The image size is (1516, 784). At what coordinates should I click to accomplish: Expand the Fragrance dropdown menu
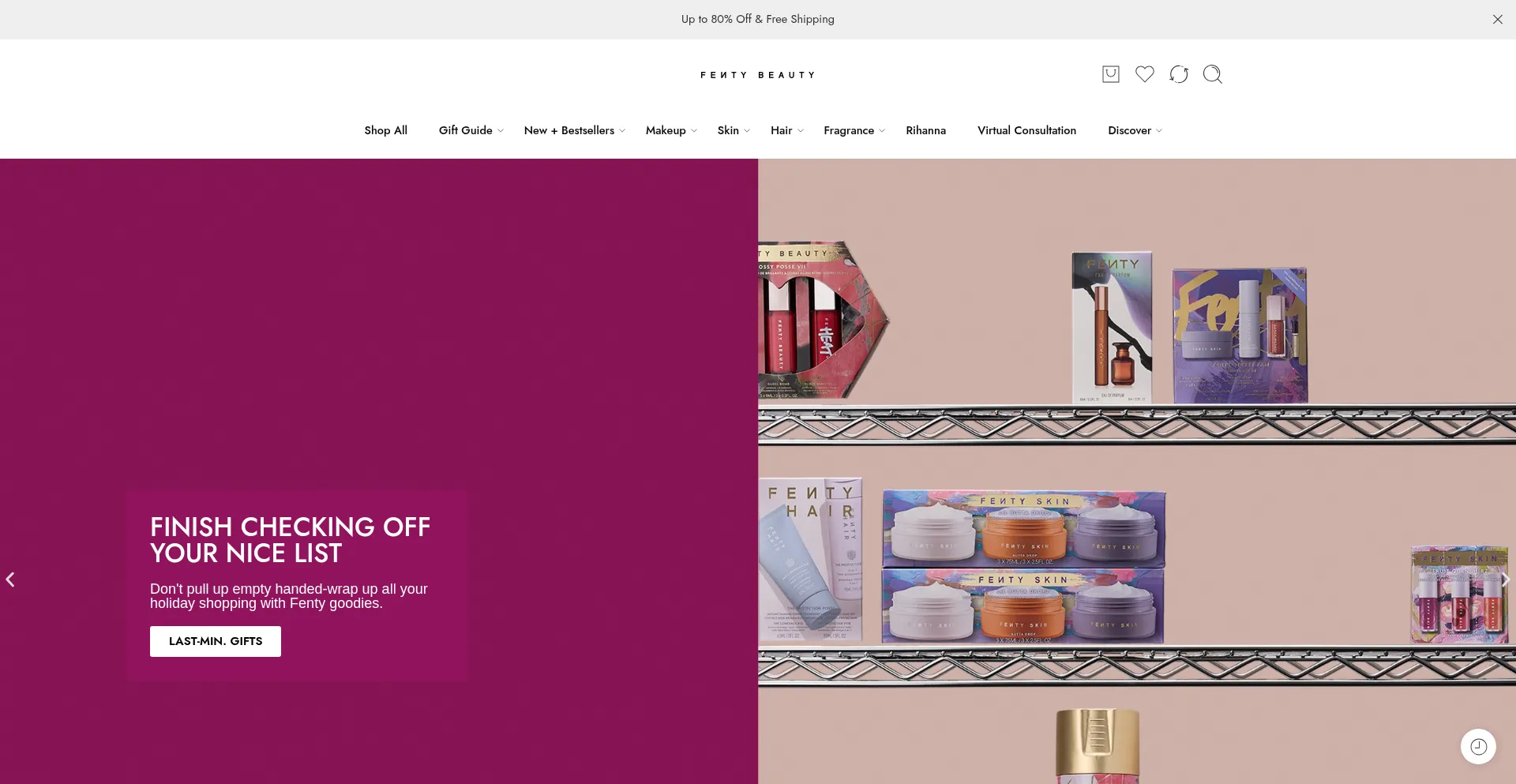tap(854, 130)
